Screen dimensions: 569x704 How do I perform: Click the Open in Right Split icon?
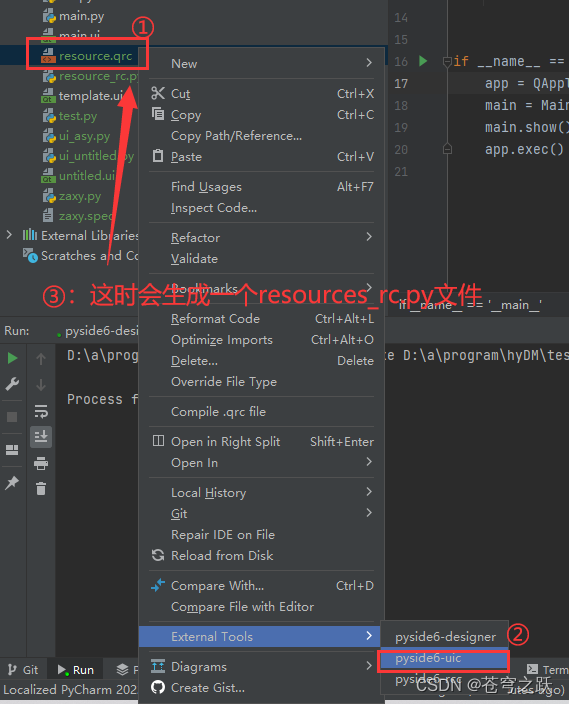(x=158, y=440)
